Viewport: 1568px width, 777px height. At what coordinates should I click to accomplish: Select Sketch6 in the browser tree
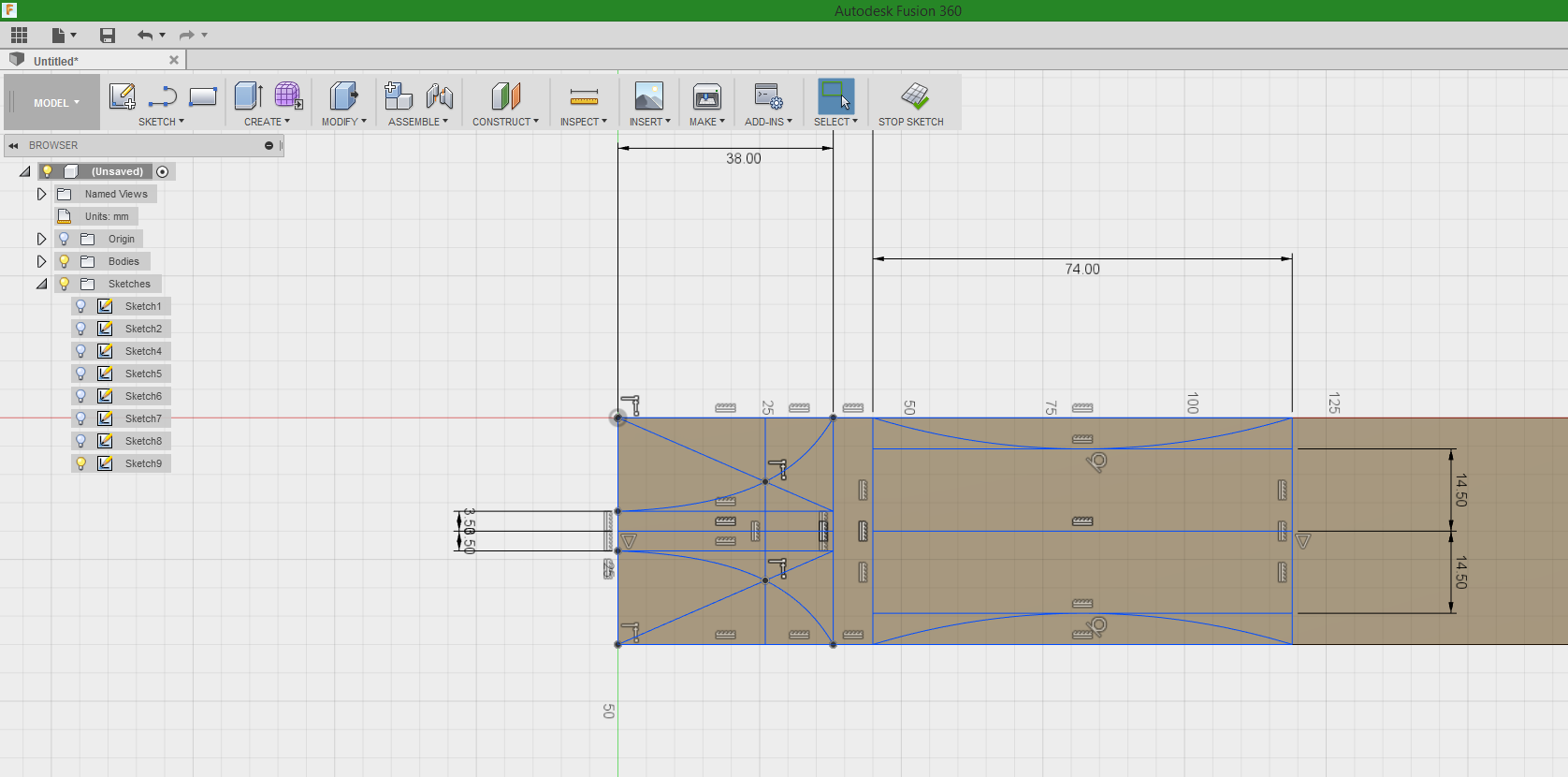(143, 396)
